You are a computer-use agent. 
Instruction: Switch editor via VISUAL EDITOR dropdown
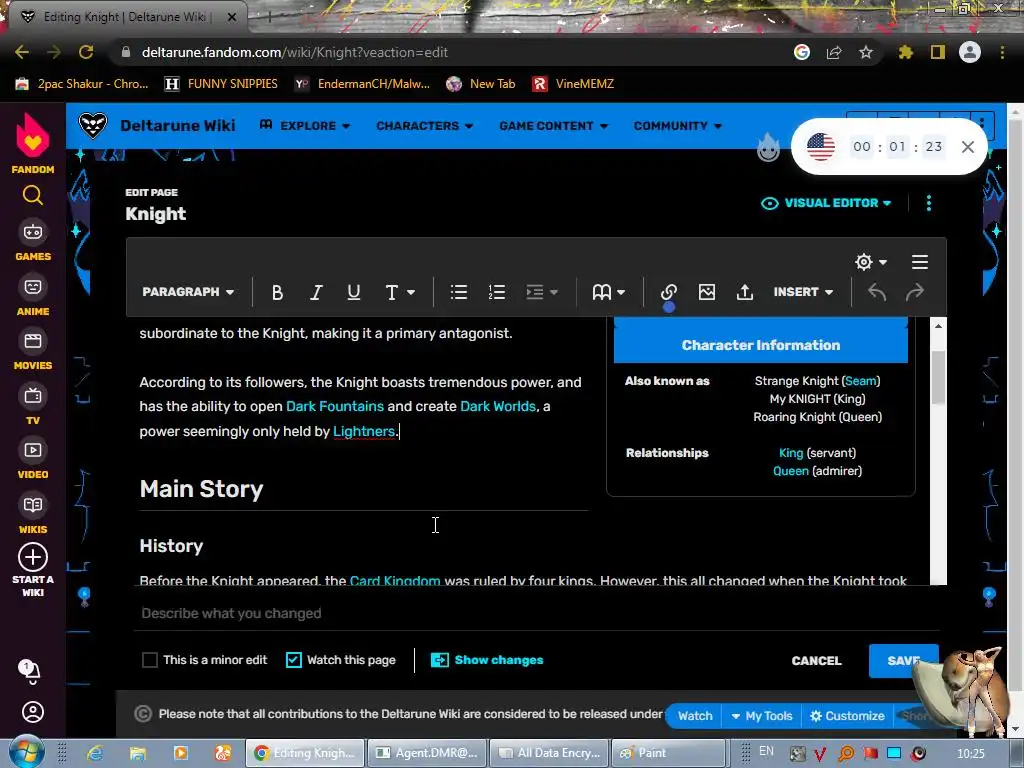pos(826,203)
